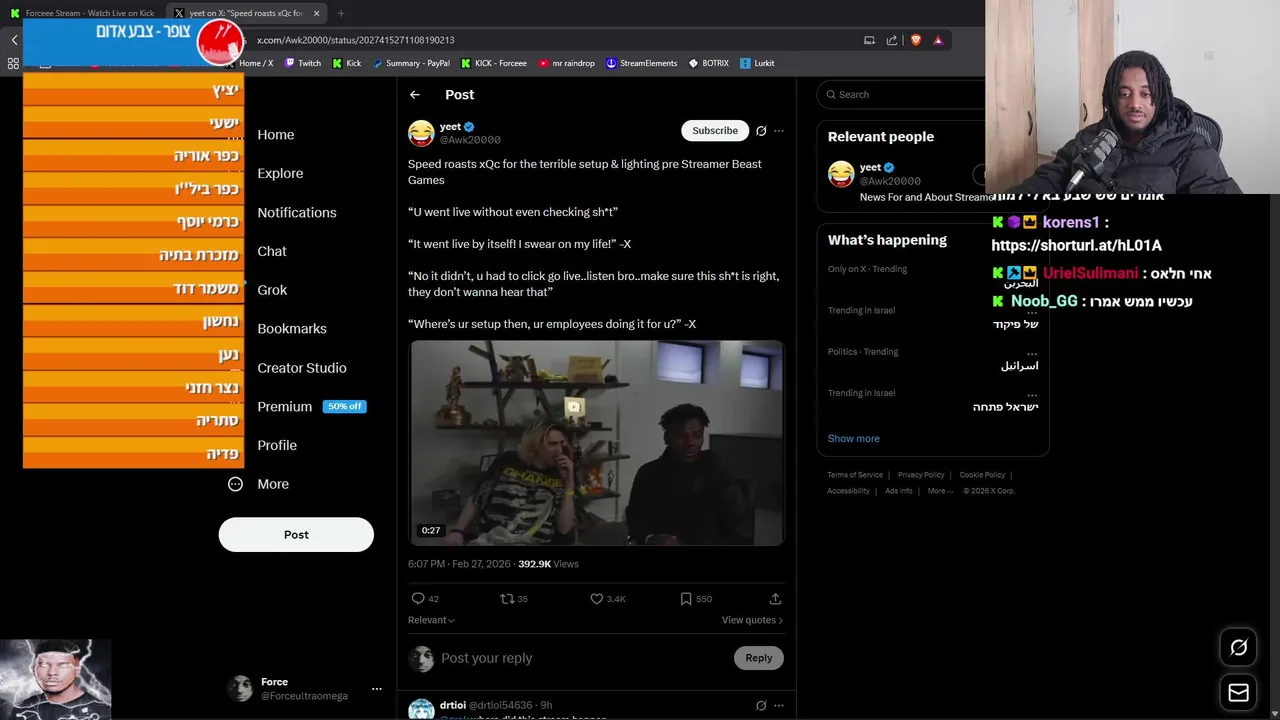Screen dimensions: 1280x720
Task: Play the 0:27 video thumbnail
Action: click(596, 443)
